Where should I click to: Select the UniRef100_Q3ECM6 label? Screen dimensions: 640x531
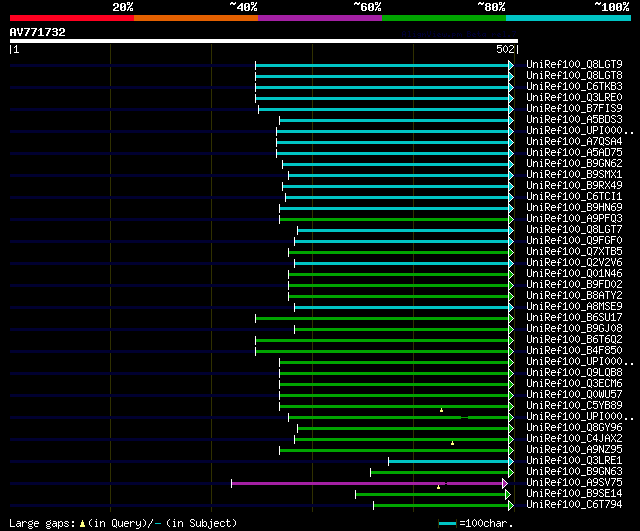[574, 384]
